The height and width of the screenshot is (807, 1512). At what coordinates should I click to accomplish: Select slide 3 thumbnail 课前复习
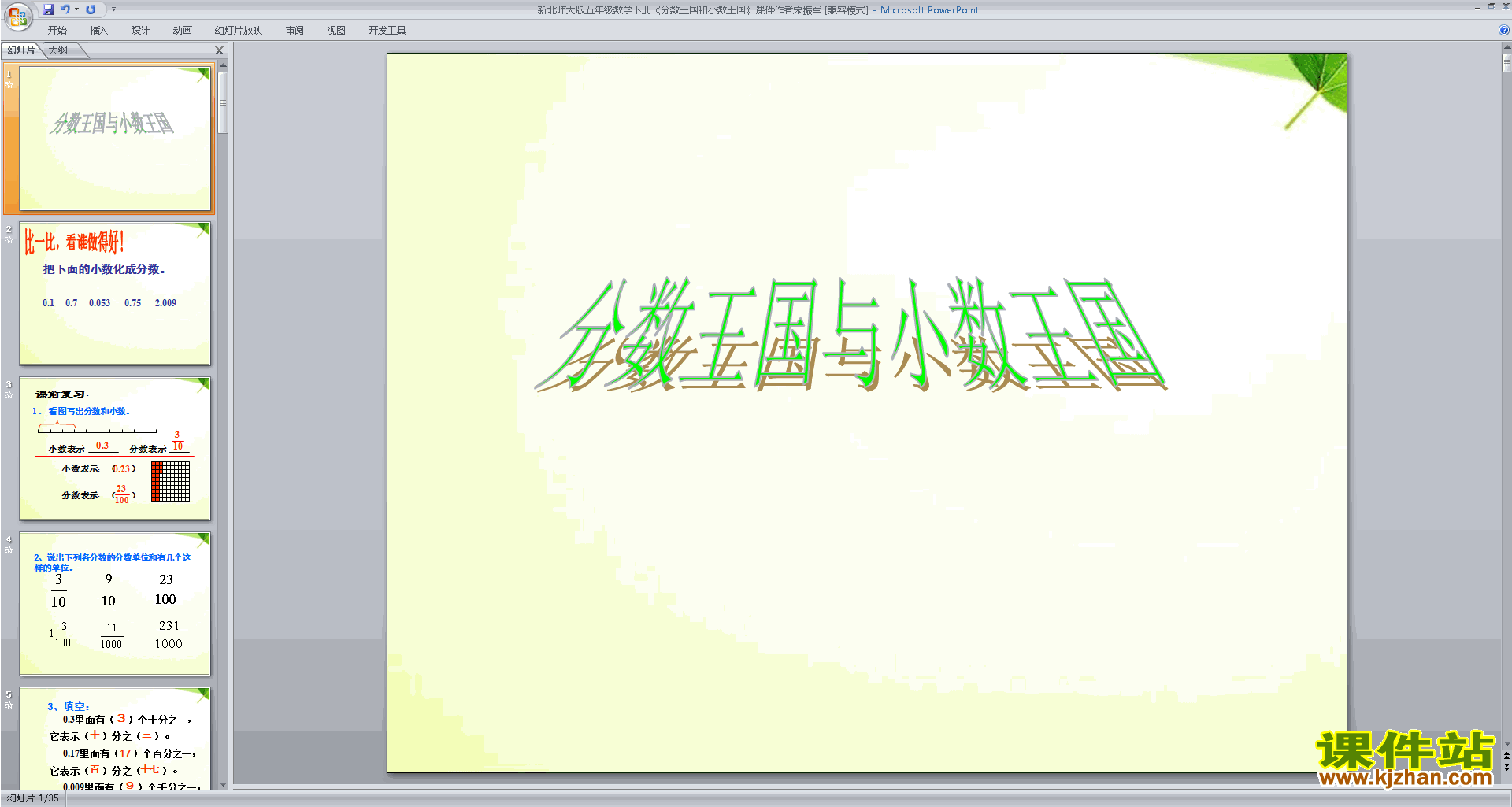[x=115, y=448]
